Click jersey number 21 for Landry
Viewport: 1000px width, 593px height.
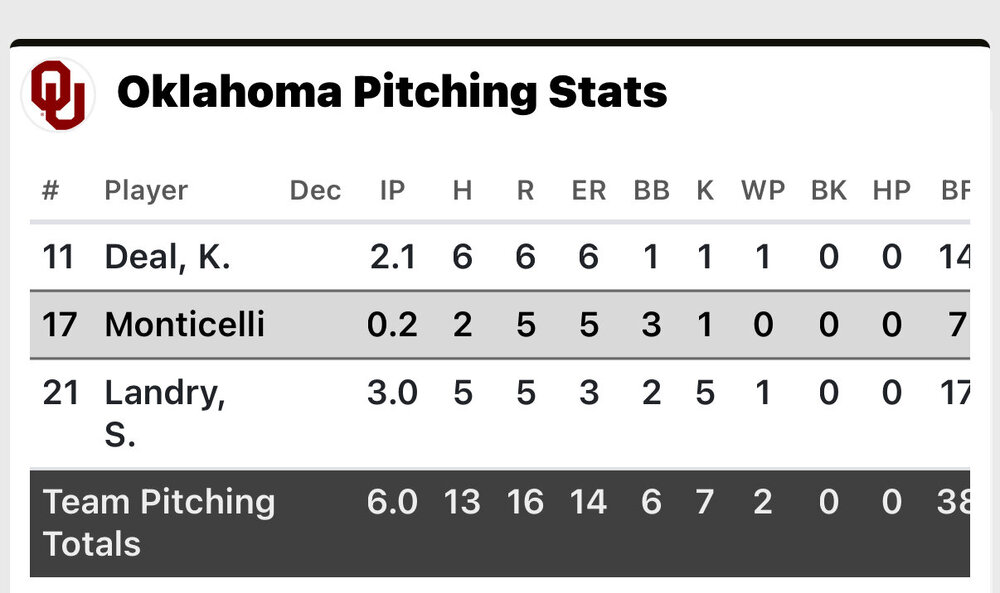pos(59,393)
